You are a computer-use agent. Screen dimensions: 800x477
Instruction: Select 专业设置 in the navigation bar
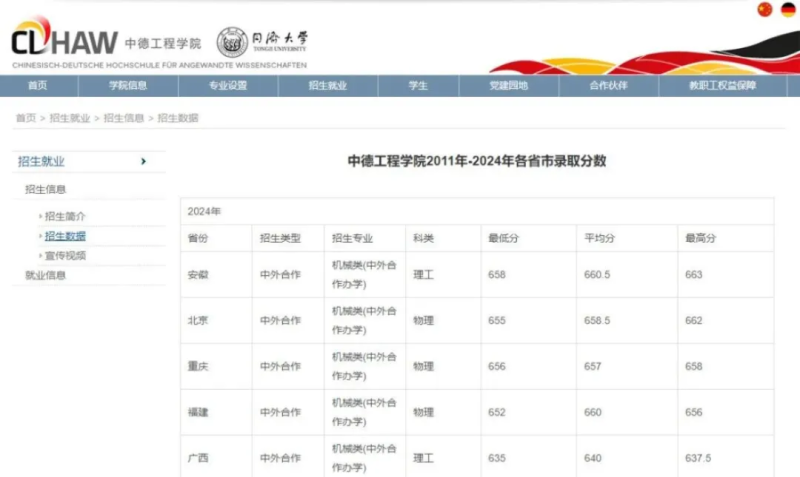228,86
